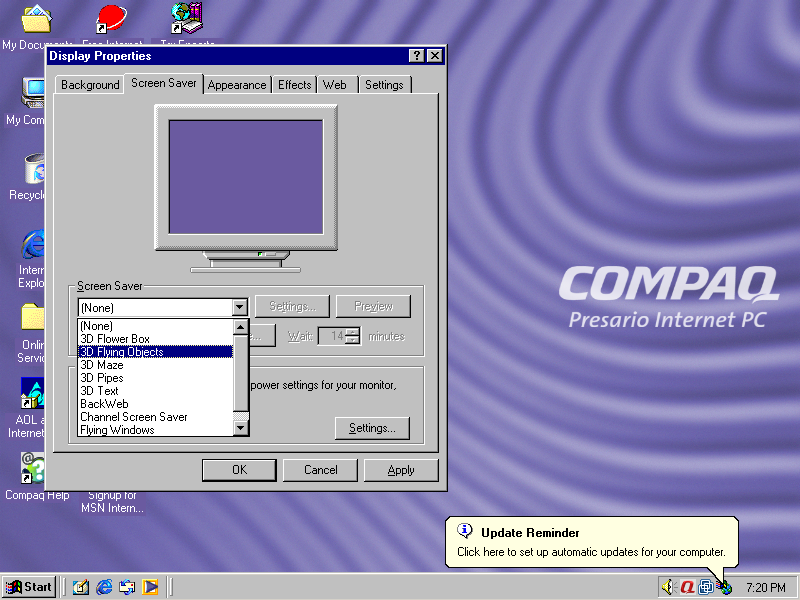Select the Recycle Bin desktop icon
The height and width of the screenshot is (600, 800).
[x=35, y=168]
